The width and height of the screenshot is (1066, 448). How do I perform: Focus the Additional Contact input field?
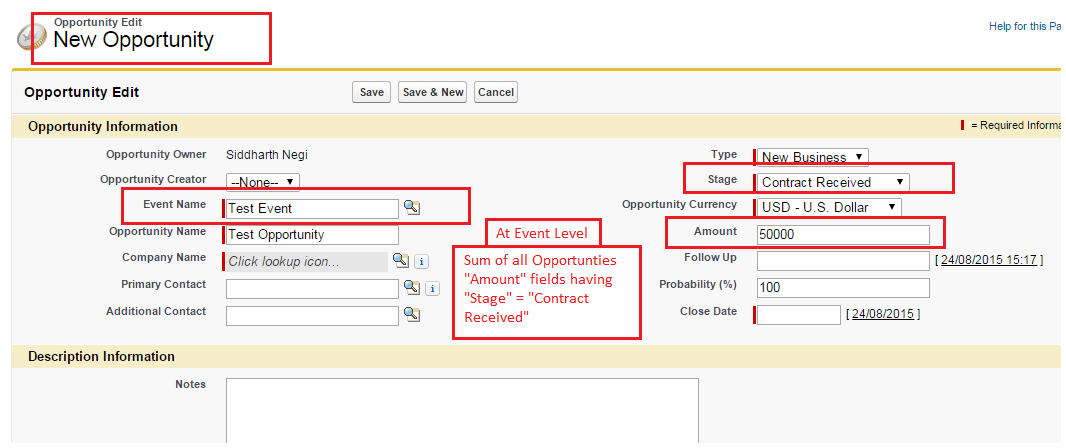313,315
